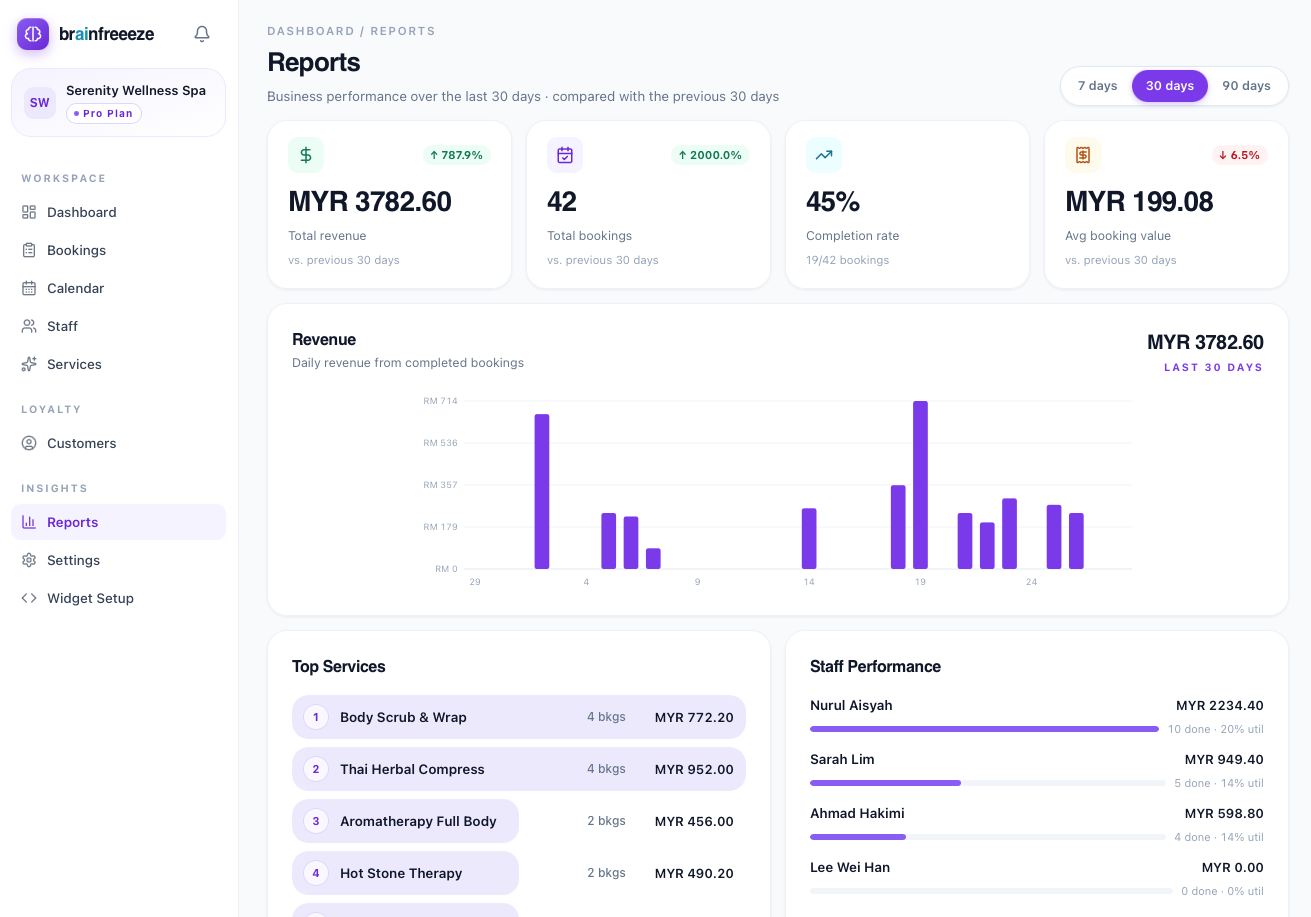Click the Services sparkle icon
The width and height of the screenshot is (1311, 917).
29,364
